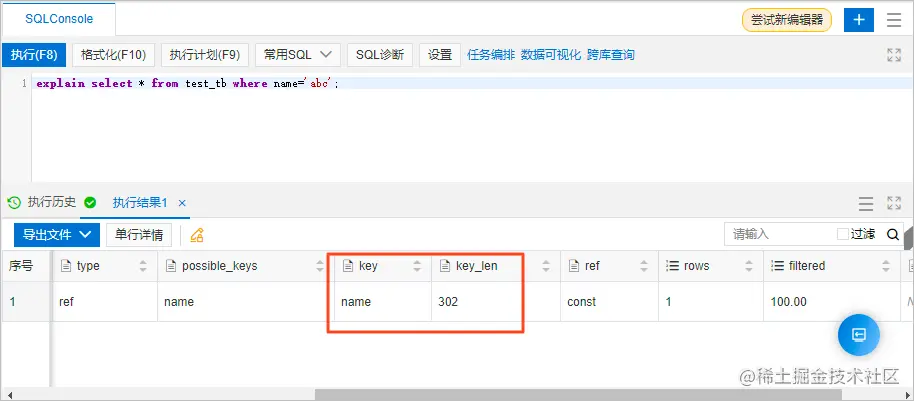This screenshot has width=914, height=401.
Task: Open the hamburger menu at top right
Action: (x=894, y=20)
